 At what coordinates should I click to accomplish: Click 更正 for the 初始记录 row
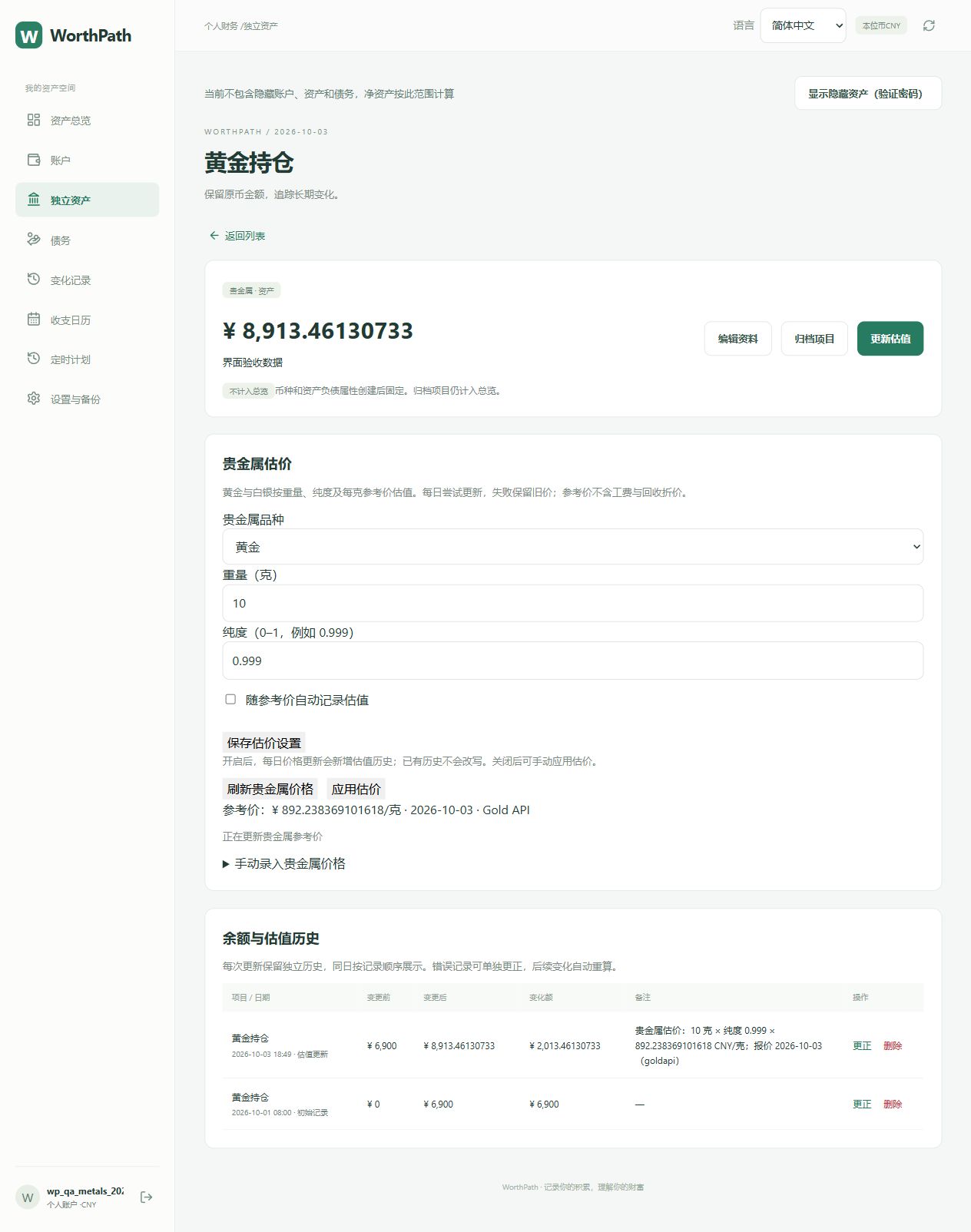coord(862,1104)
